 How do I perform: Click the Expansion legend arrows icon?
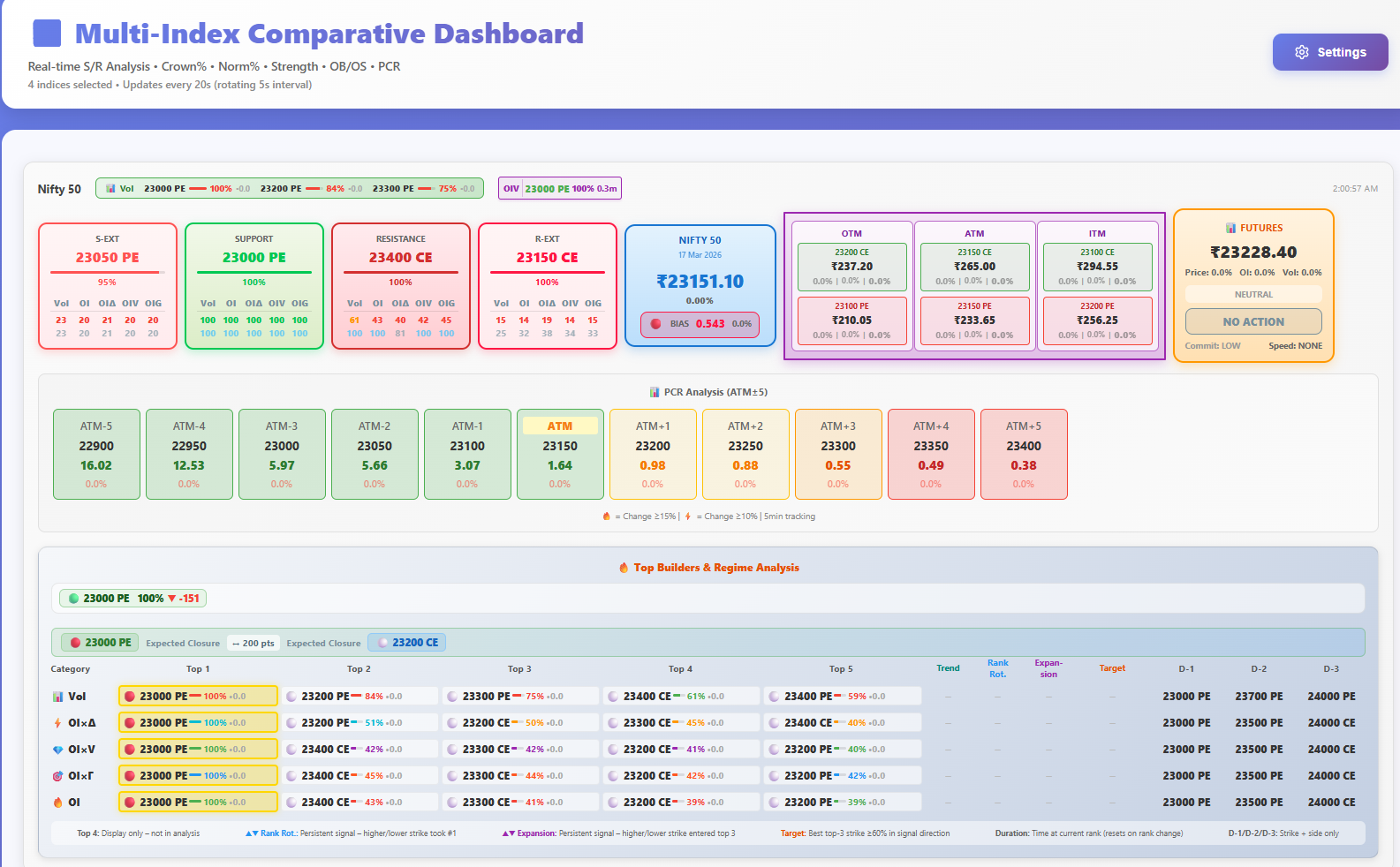point(509,833)
